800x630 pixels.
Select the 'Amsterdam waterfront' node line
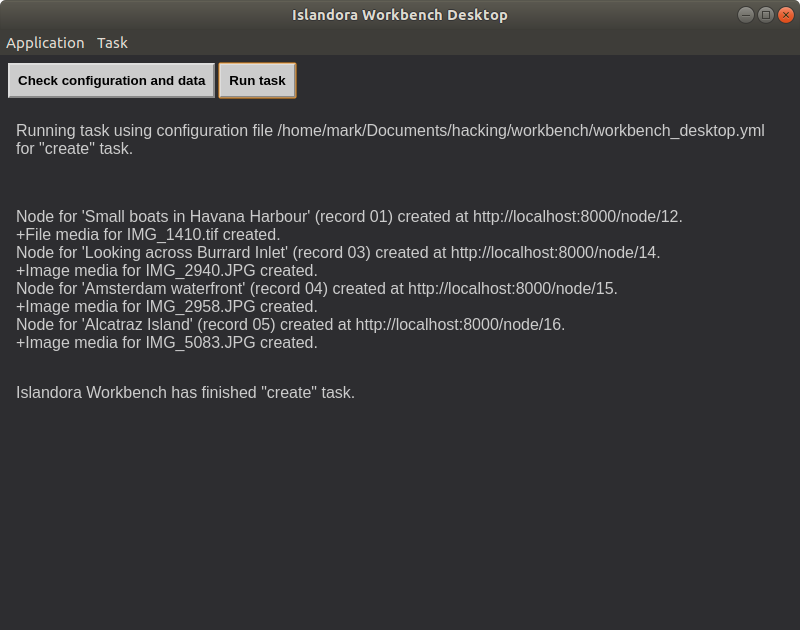[316, 289]
